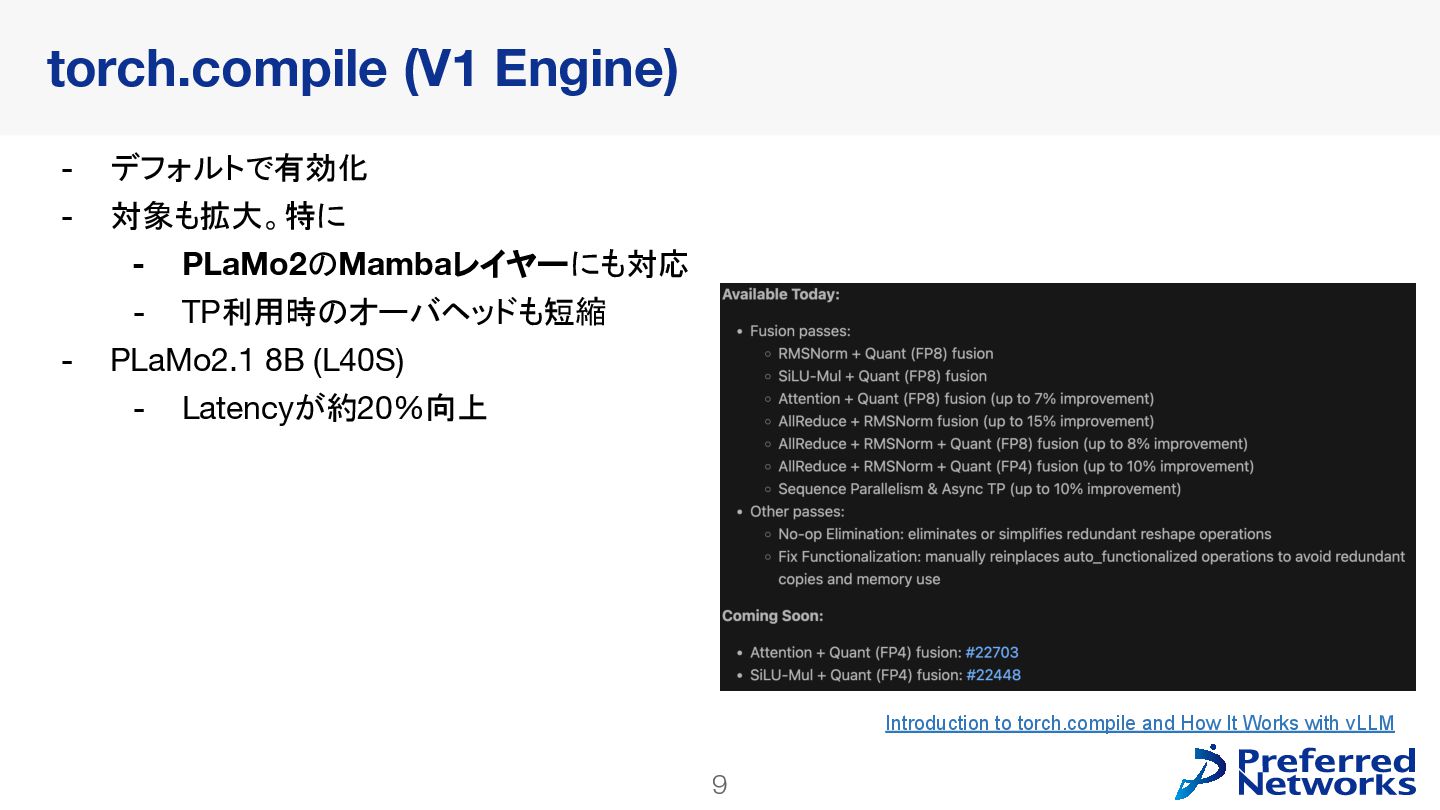Click the 'Fix Functionalization' line
1440x810 pixels.
1092,567
